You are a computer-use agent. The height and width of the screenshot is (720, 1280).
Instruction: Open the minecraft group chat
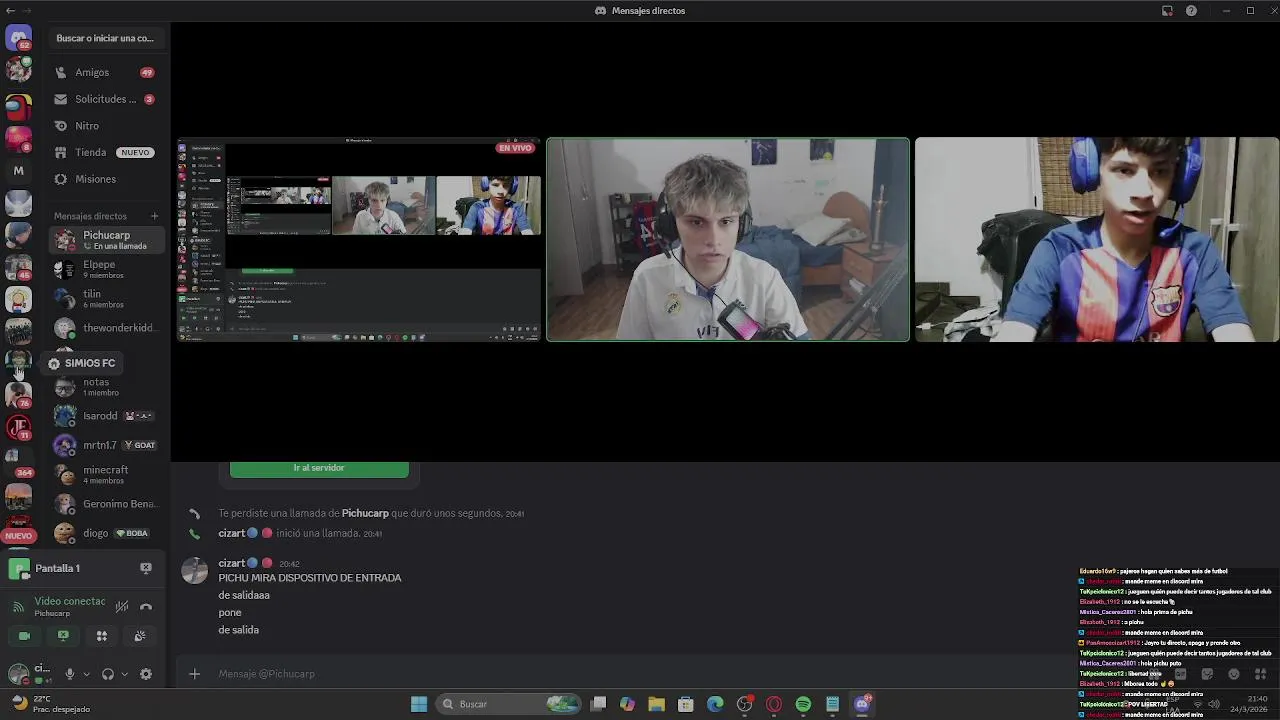[x=106, y=475]
